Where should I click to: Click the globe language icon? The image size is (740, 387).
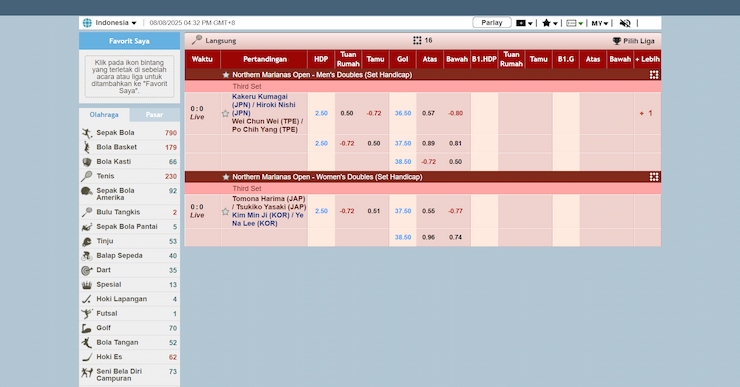coord(87,23)
